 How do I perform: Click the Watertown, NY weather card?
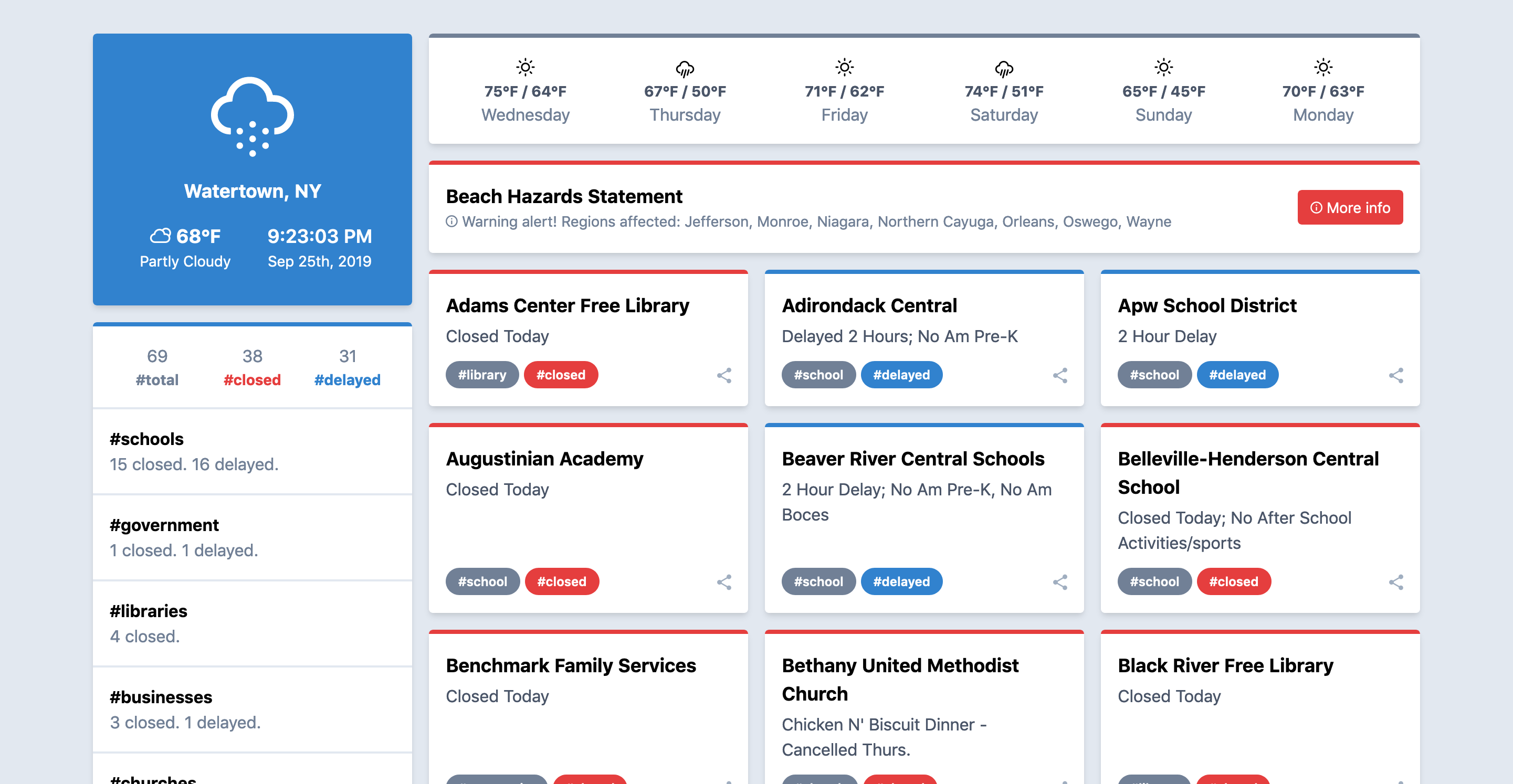[x=251, y=169]
